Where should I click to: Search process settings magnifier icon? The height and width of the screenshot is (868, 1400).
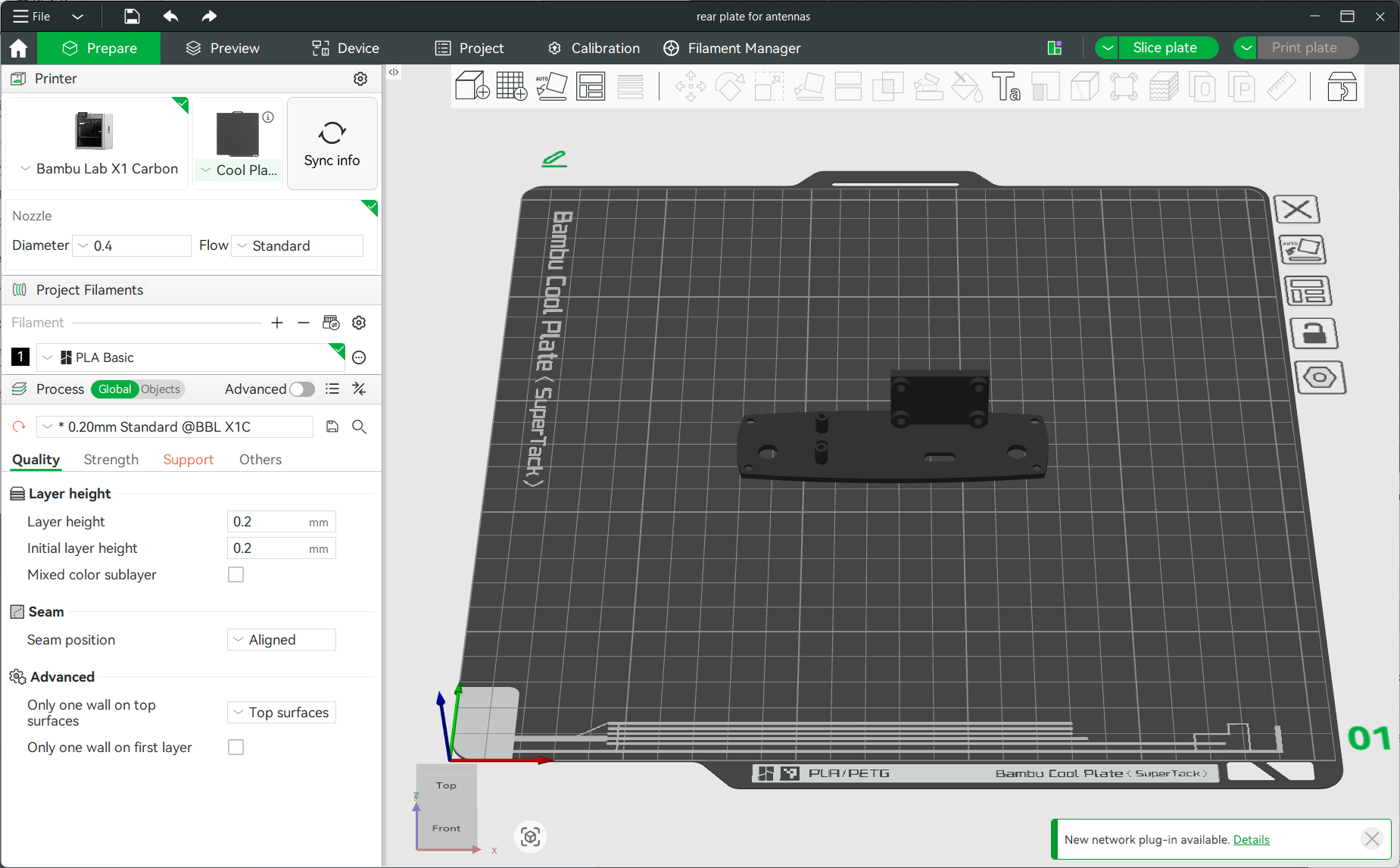click(359, 426)
